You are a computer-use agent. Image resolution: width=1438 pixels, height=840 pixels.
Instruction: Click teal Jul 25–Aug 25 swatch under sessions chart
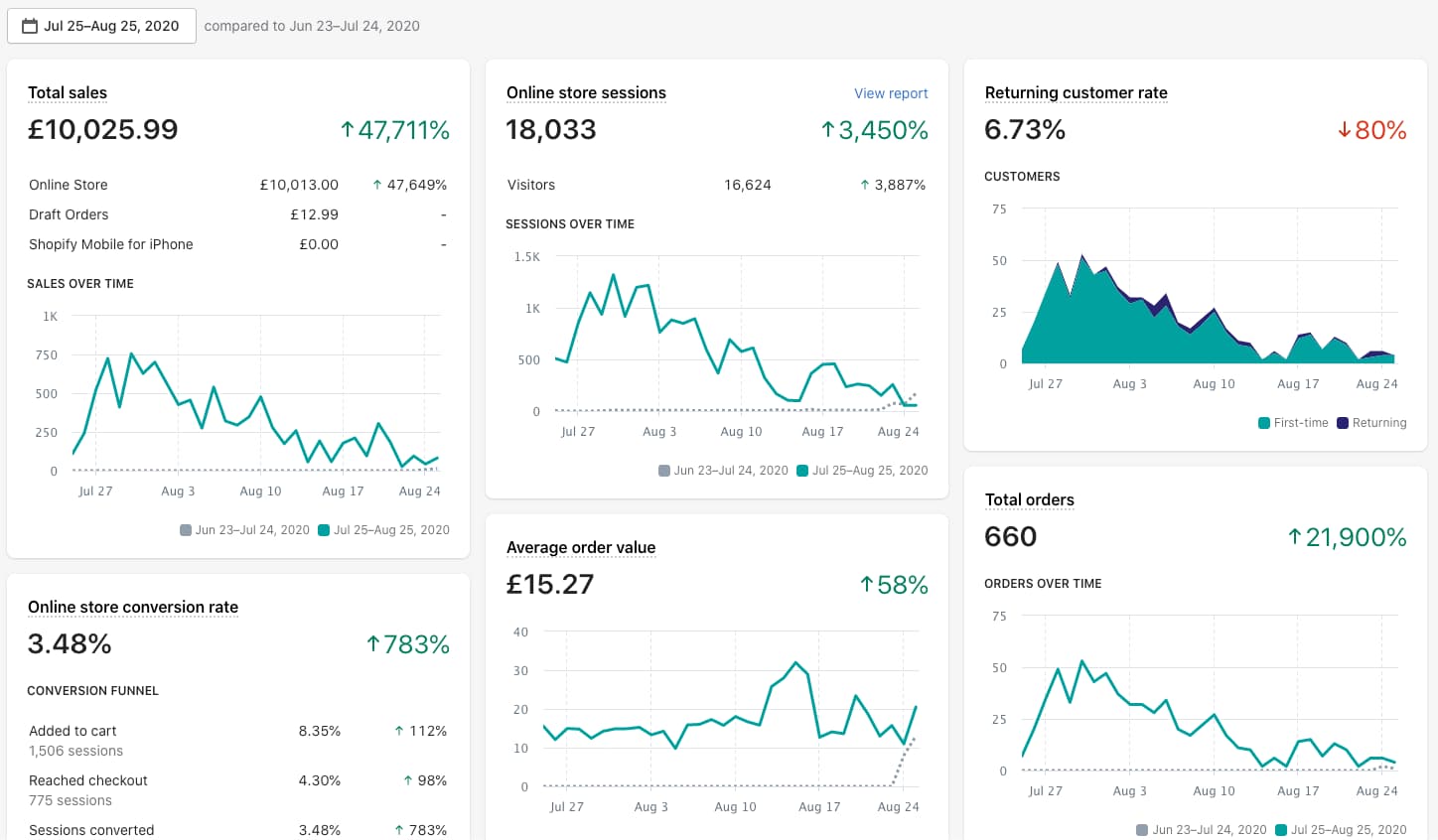802,471
